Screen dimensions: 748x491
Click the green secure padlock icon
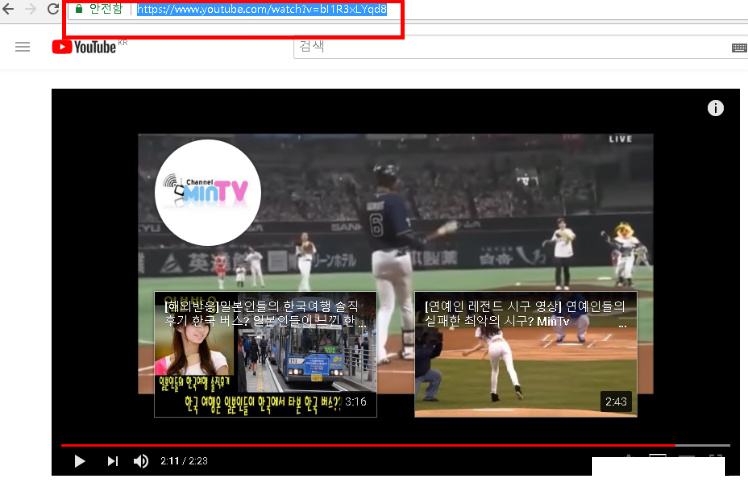(x=79, y=9)
